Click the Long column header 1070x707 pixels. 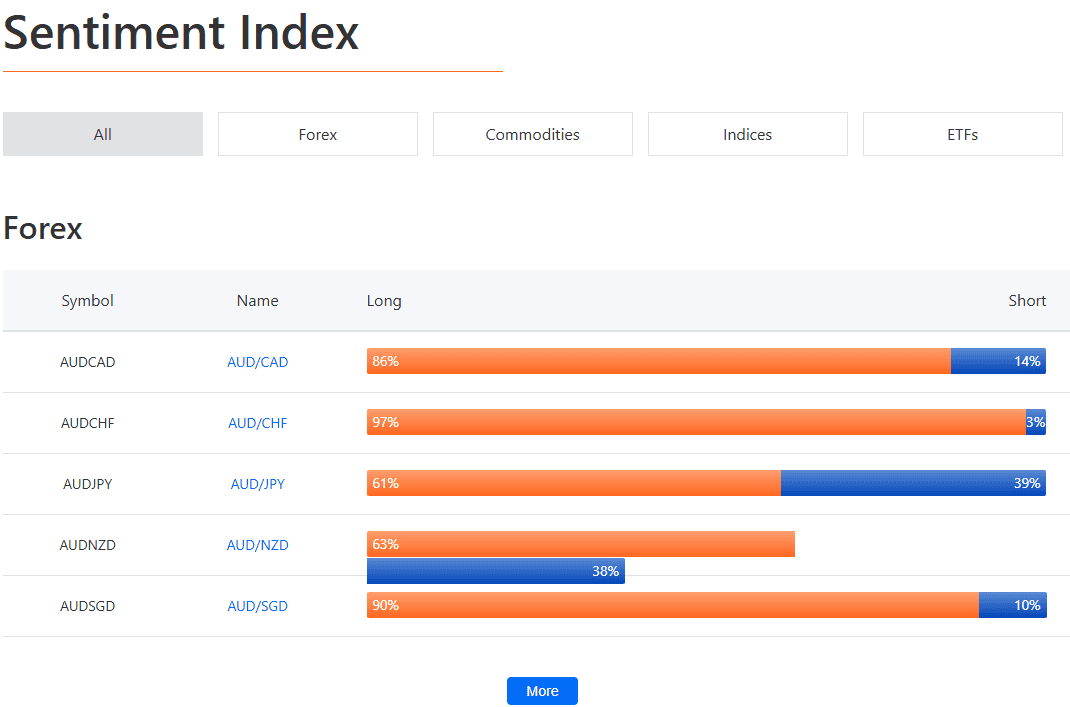[x=384, y=300]
